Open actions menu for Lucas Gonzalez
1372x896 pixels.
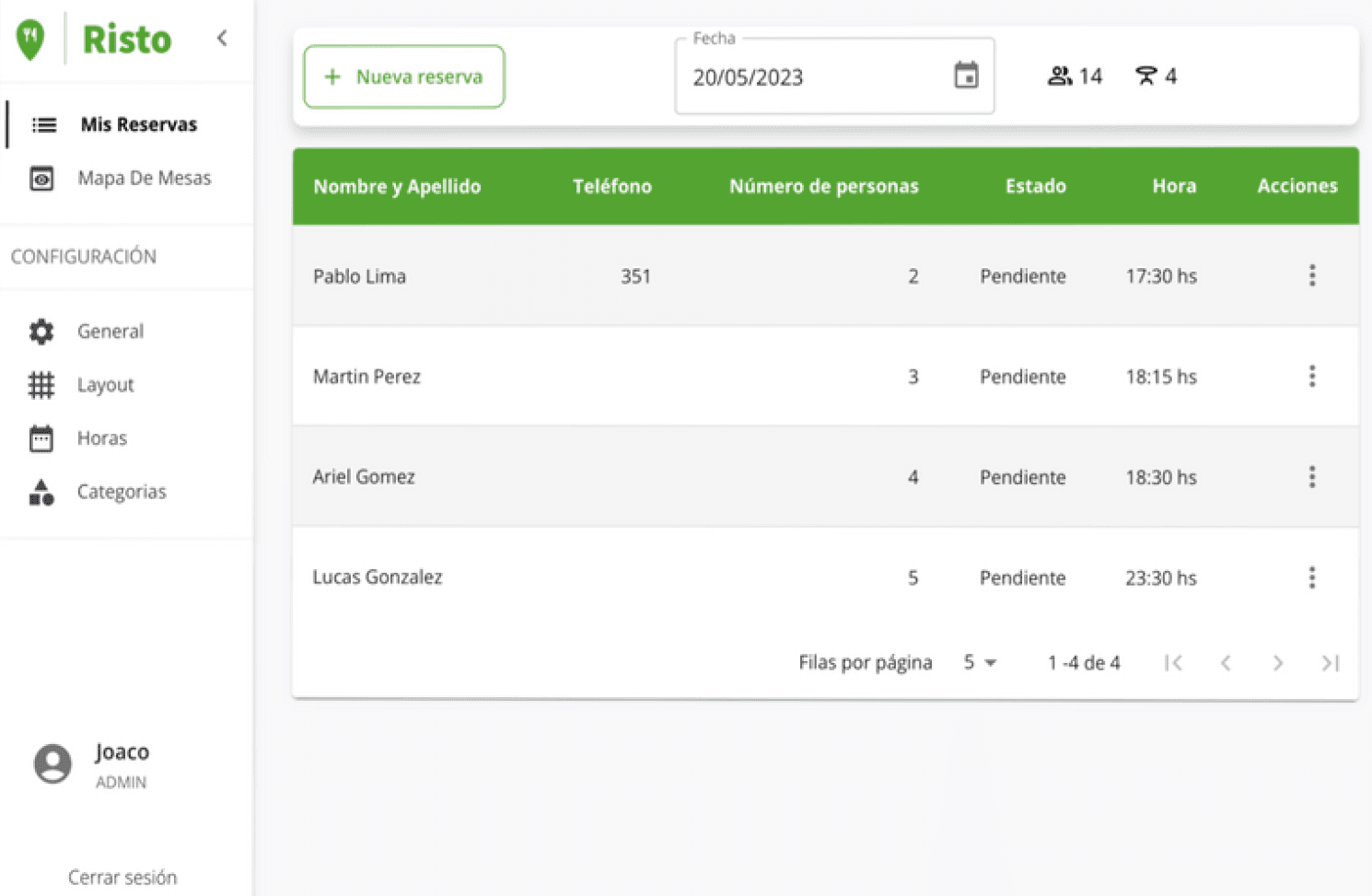pyautogui.click(x=1312, y=577)
